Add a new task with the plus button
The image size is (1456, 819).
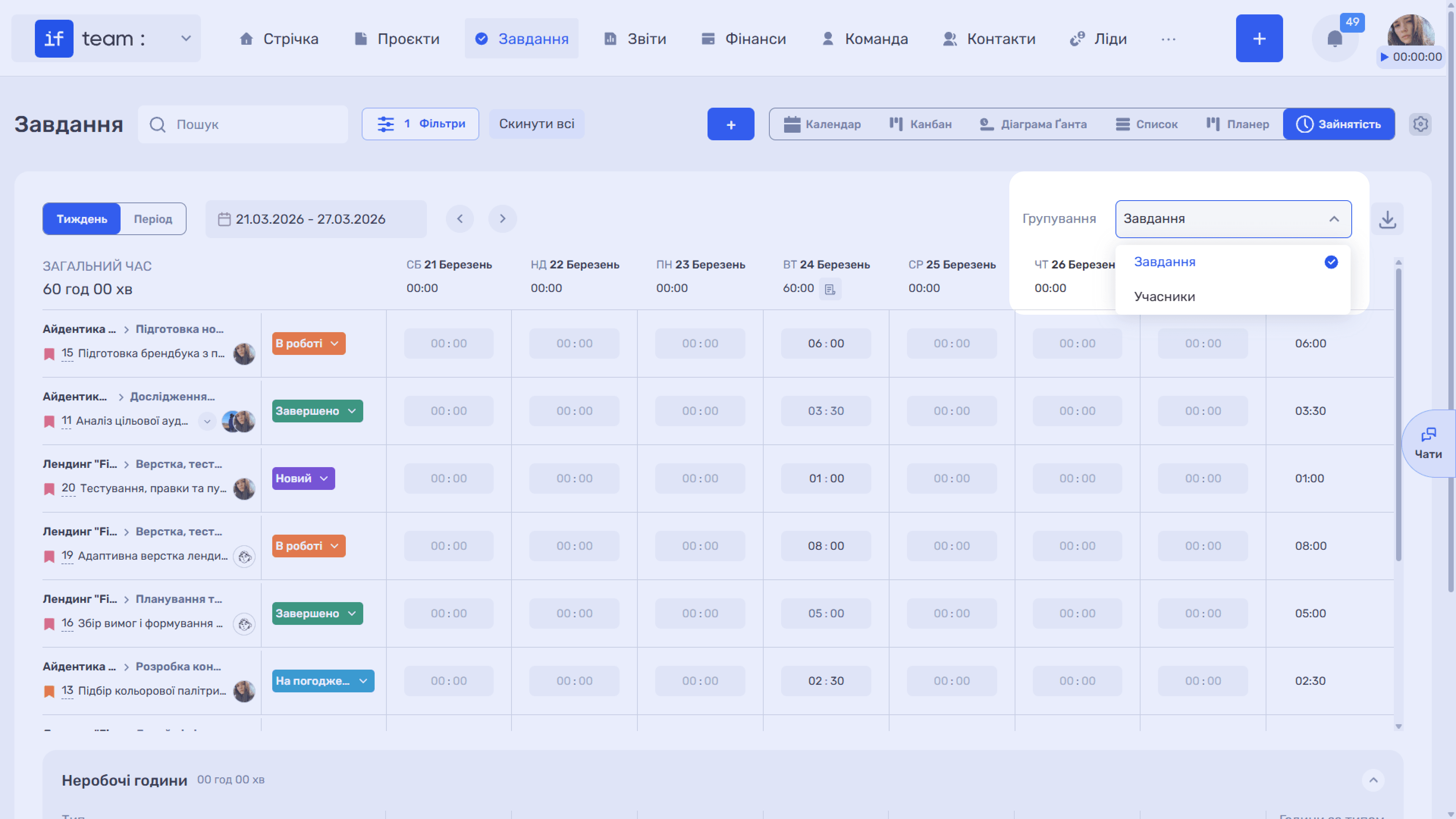[x=731, y=124]
